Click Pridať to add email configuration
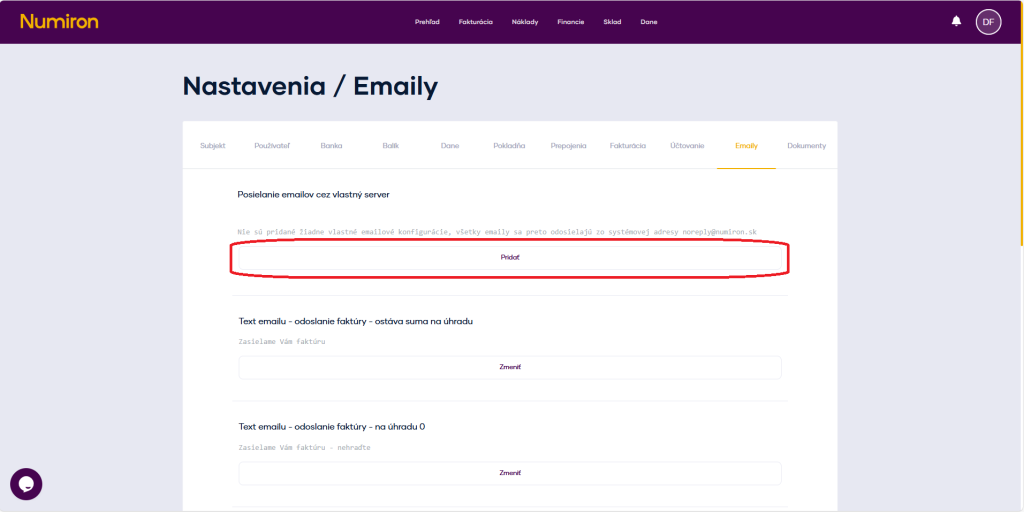Screen dimensions: 1024x512 pos(510,258)
